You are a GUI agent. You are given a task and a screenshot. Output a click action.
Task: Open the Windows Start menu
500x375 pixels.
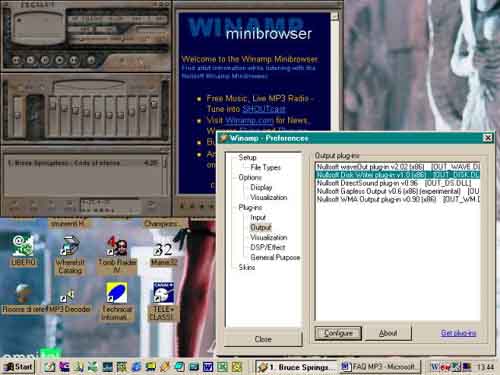tap(19, 367)
